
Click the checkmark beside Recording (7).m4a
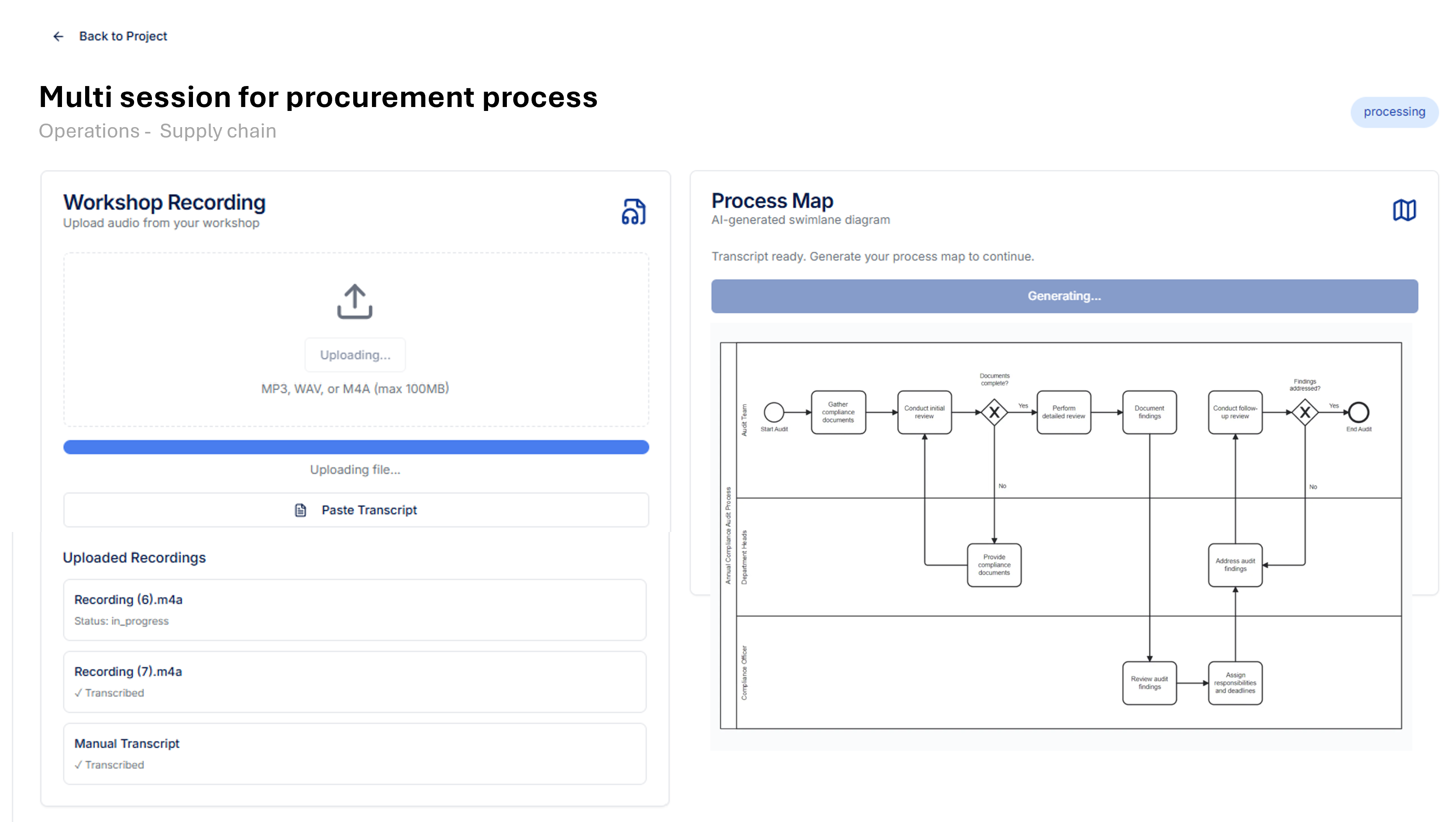tap(79, 693)
